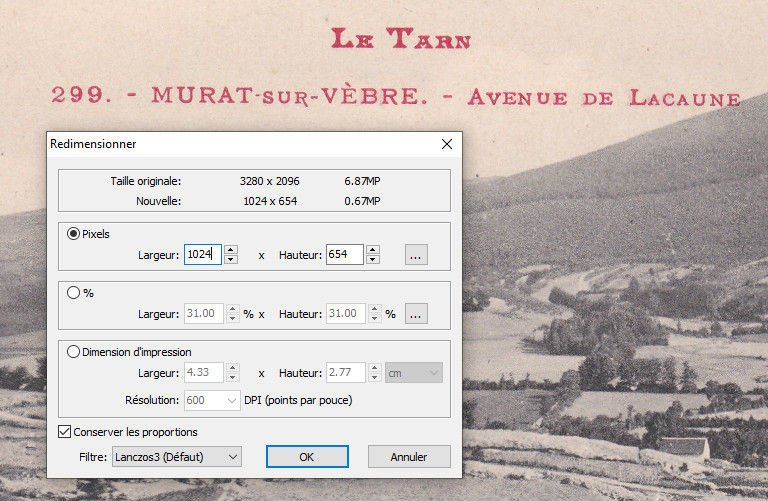
Task: Expand the cm units dropdown
Action: 414,372
